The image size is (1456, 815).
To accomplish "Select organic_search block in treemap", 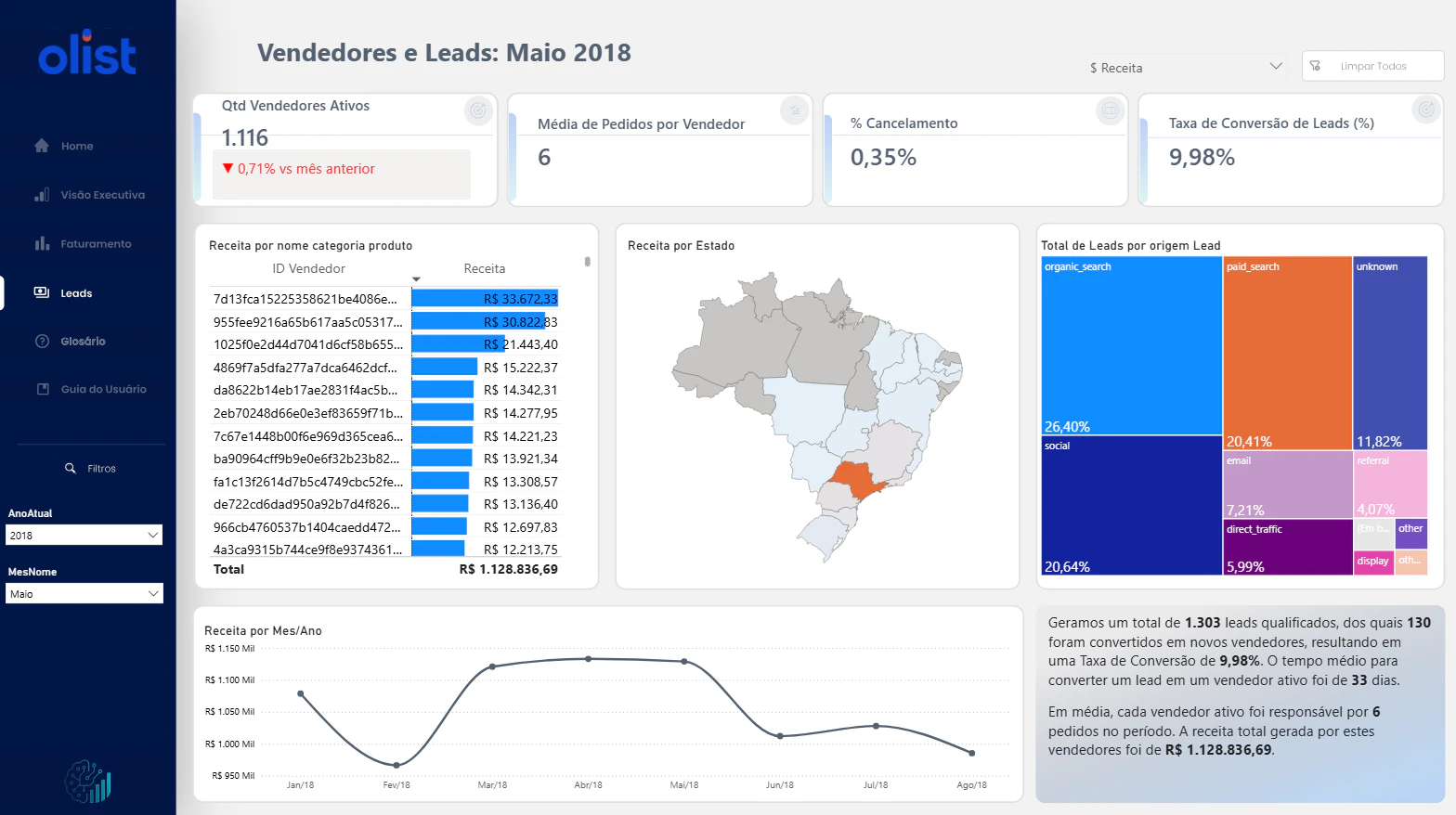I will 1131,345.
